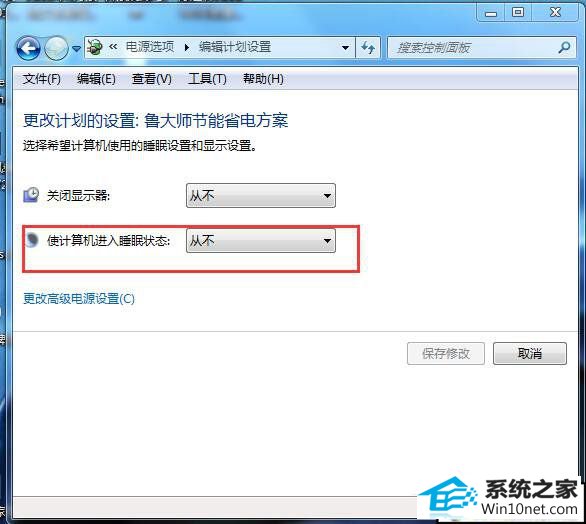Open the 文件(F) menu
This screenshot has height=524, width=586.
41,79
